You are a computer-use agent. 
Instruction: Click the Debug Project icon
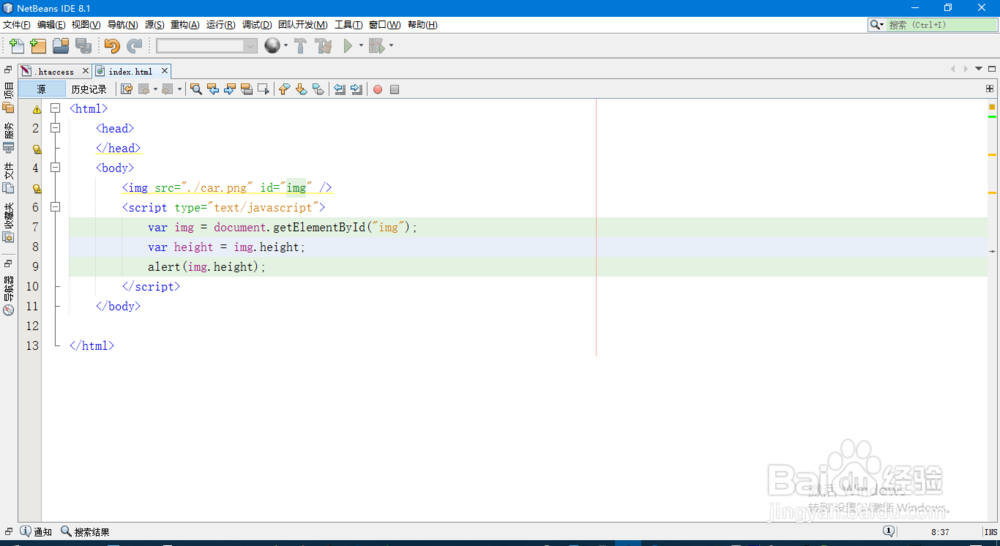point(377,46)
